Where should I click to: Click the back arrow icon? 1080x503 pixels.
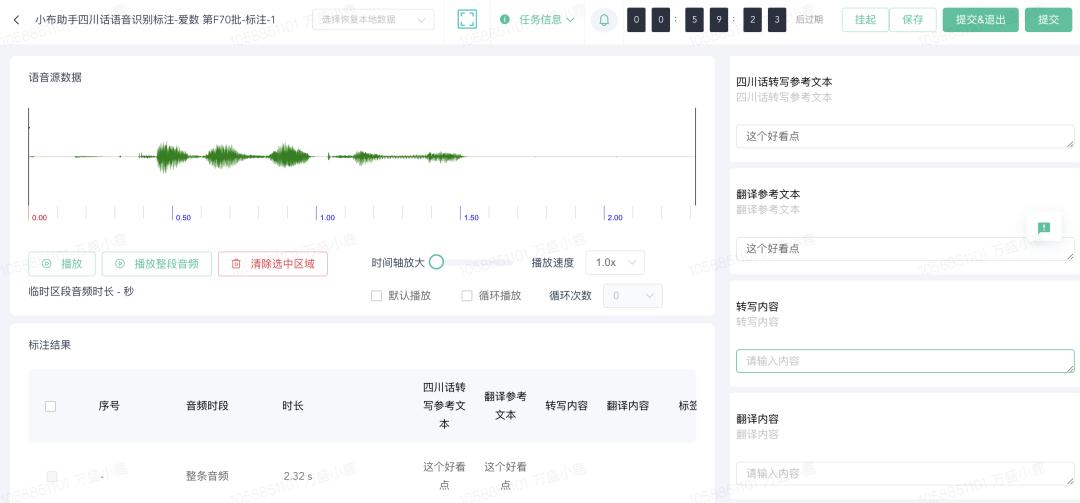(x=16, y=20)
